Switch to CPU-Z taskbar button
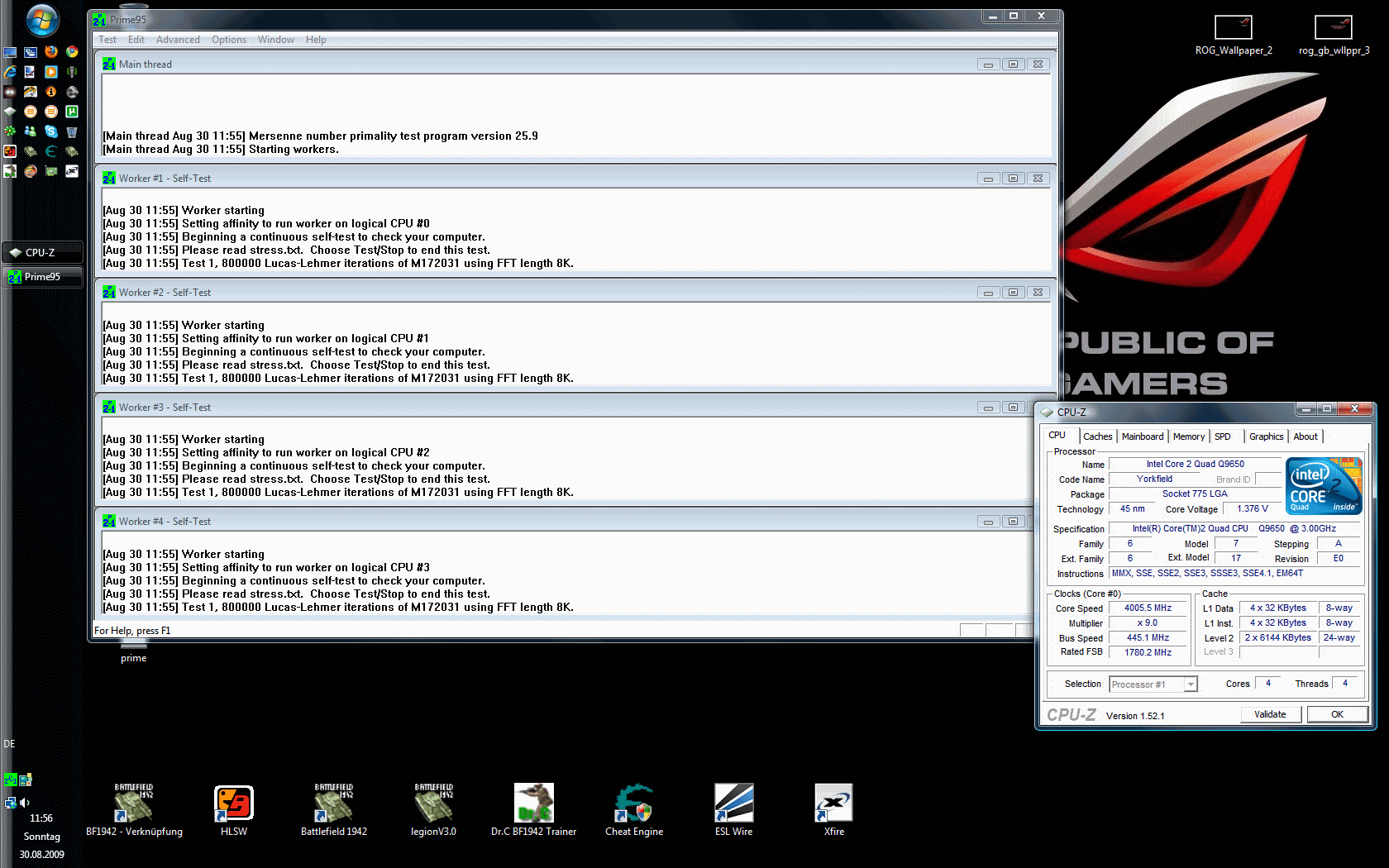This screenshot has width=1389, height=868. click(x=42, y=253)
